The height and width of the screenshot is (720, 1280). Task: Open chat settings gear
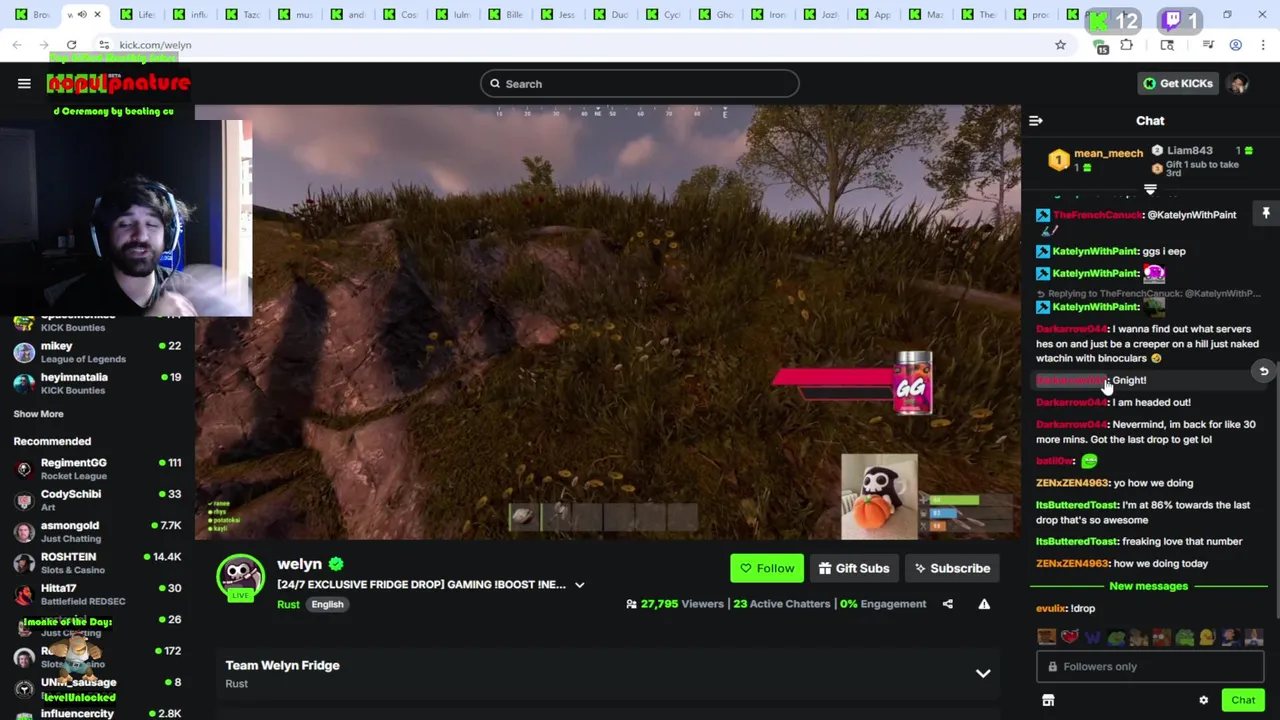coord(1204,701)
